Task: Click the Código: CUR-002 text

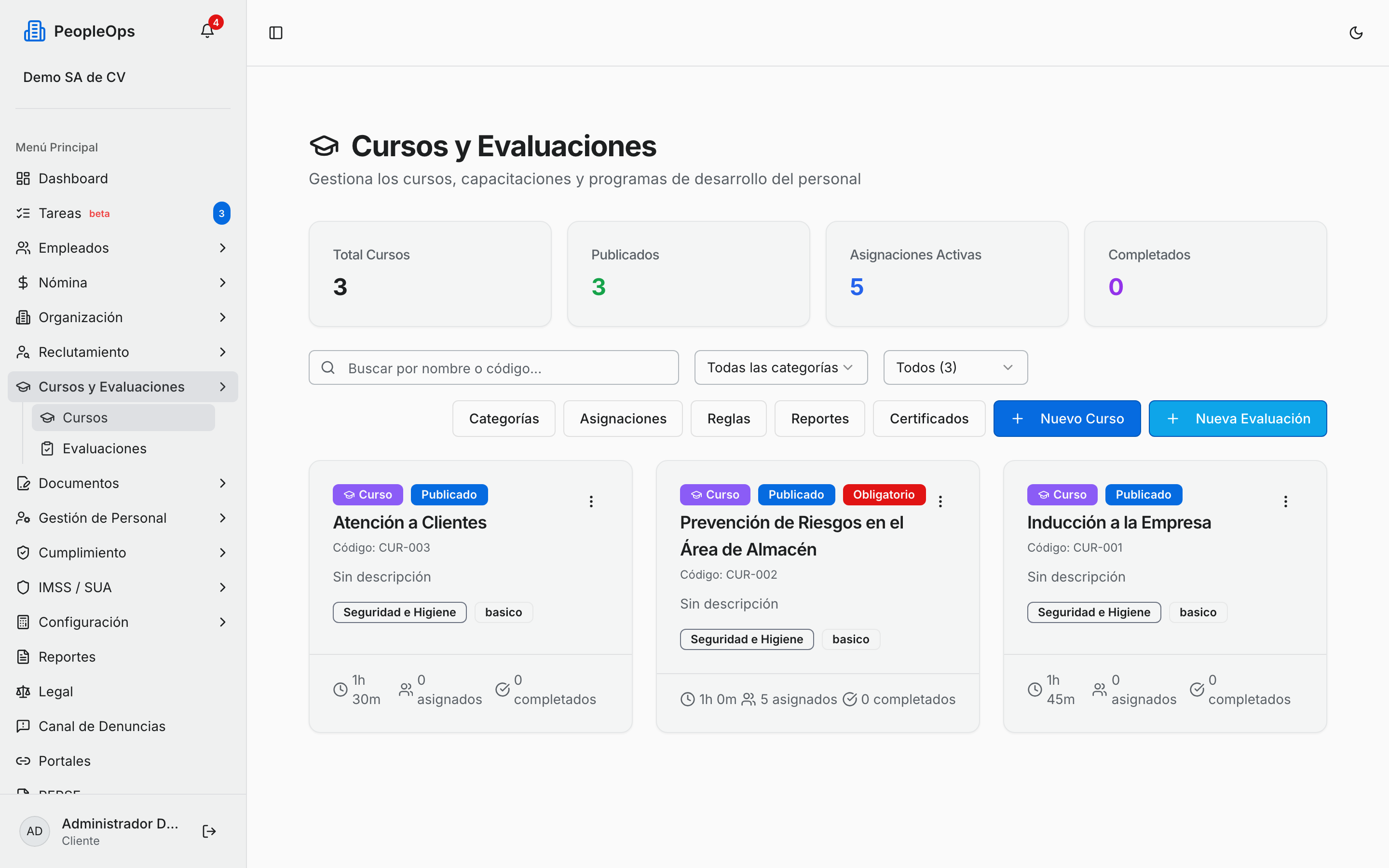Action: point(728,575)
